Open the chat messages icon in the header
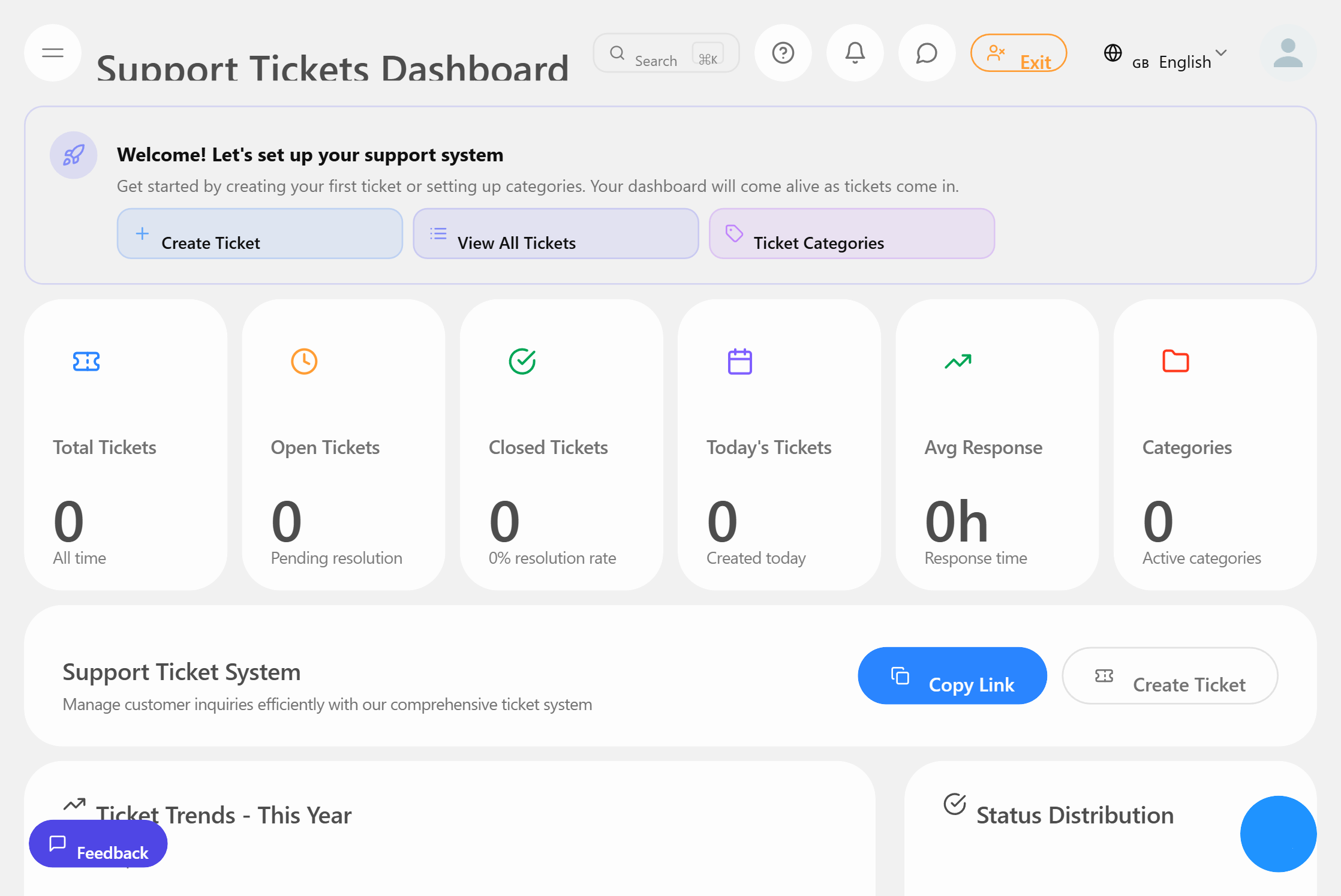The image size is (1341, 896). (926, 53)
